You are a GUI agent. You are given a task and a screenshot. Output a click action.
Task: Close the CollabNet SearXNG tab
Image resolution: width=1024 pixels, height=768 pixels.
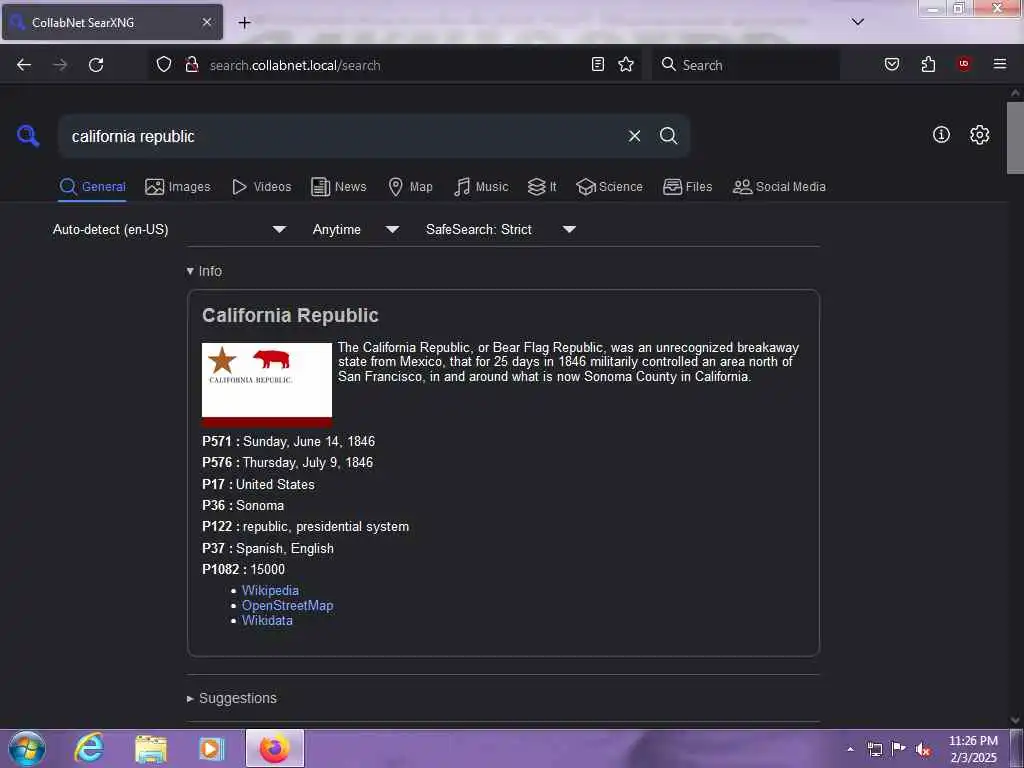207,22
